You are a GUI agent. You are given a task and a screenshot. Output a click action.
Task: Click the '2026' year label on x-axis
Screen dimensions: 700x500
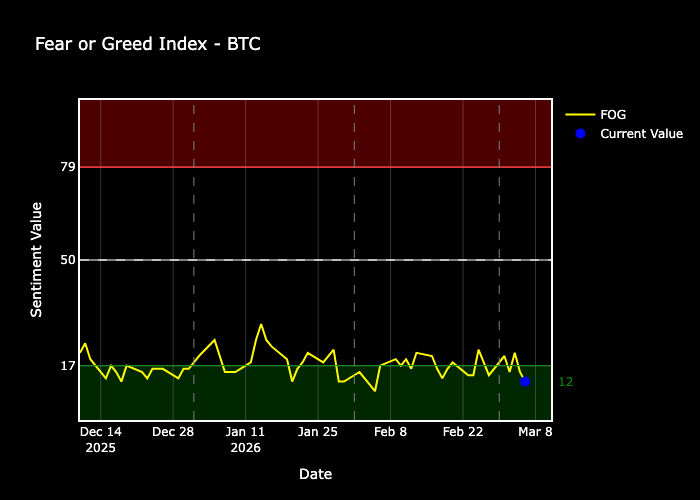246,448
